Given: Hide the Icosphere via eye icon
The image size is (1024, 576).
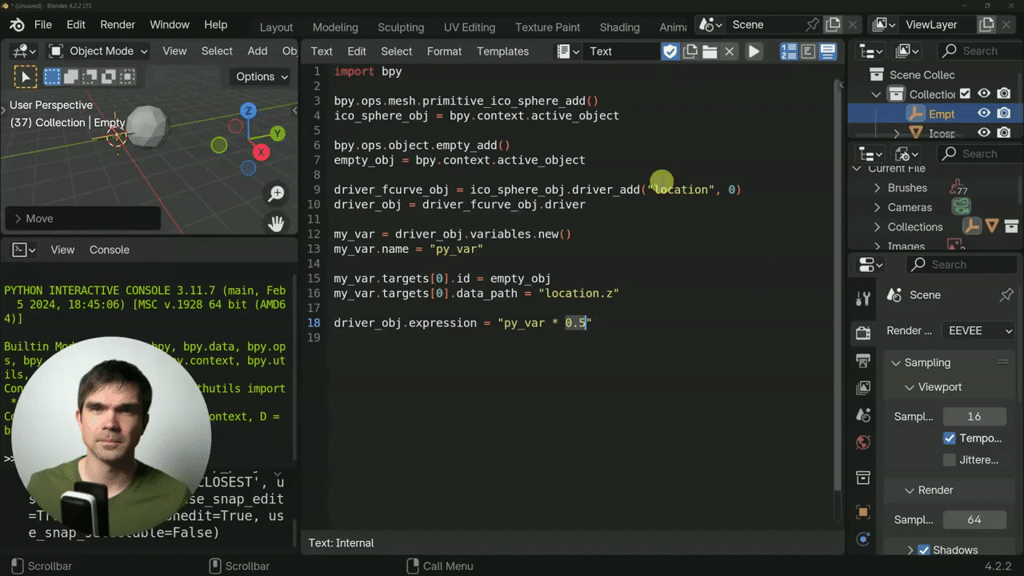Looking at the screenshot, I should coord(984,133).
